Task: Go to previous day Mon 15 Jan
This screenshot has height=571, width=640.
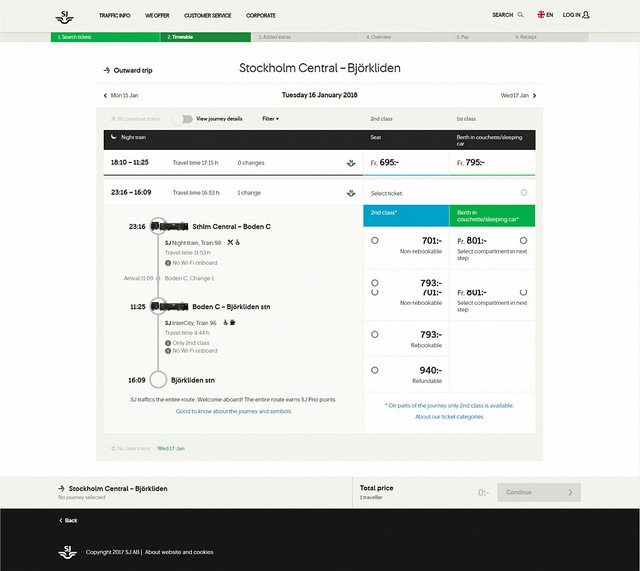Action: tap(121, 96)
